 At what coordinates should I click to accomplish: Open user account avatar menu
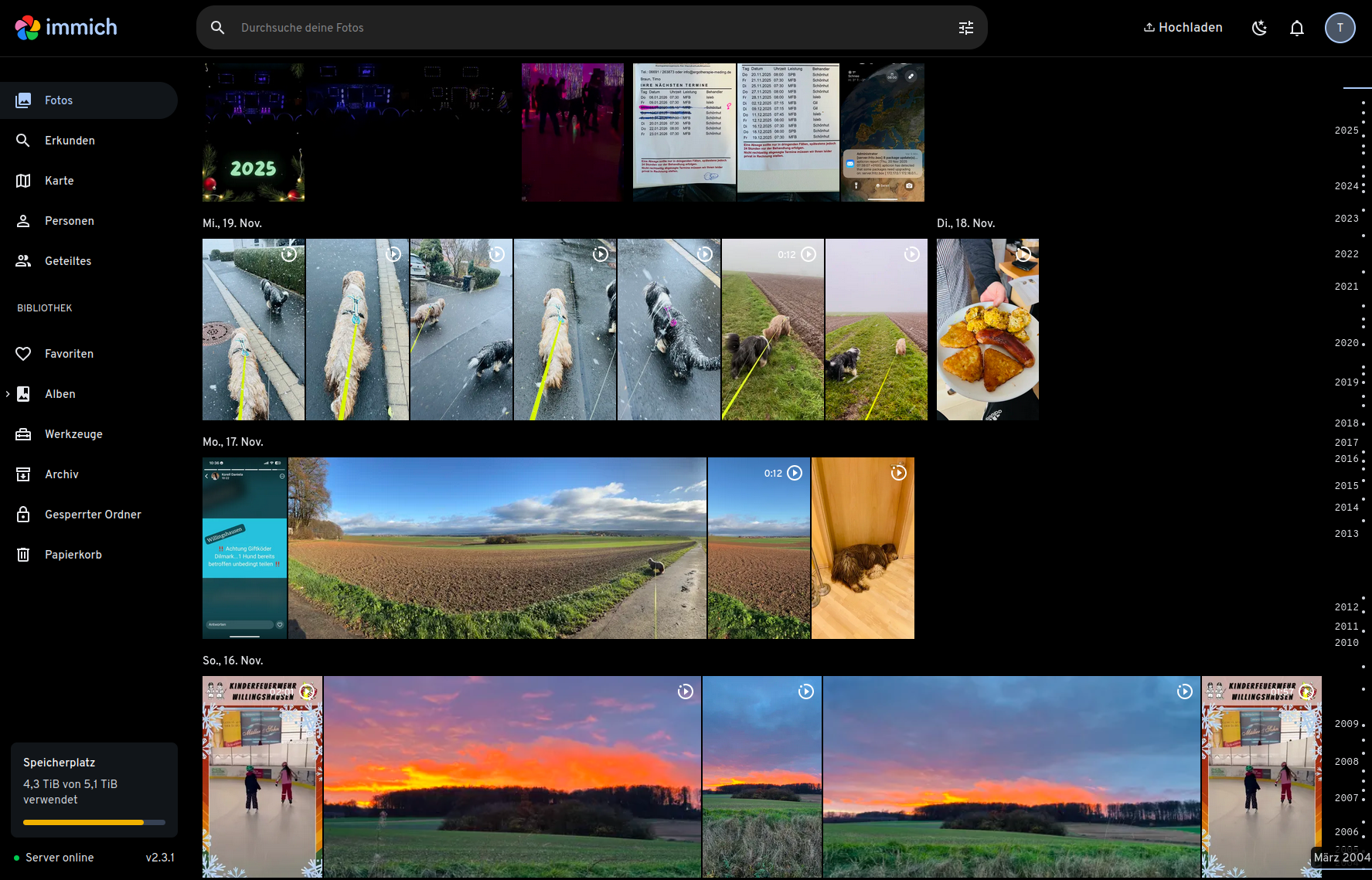pyautogui.click(x=1340, y=28)
